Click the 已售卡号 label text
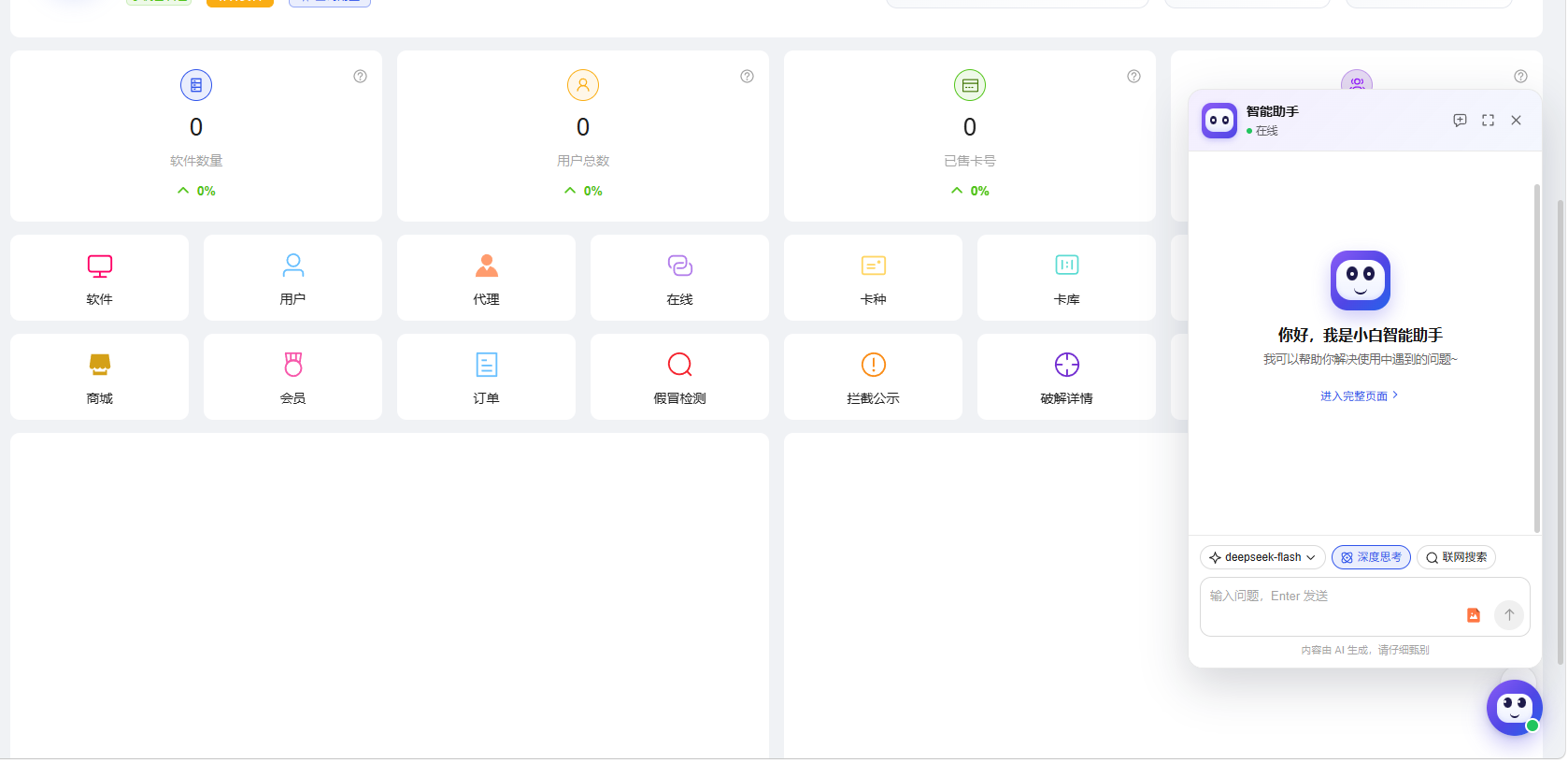Viewport: 1568px width, 762px height. (970, 161)
